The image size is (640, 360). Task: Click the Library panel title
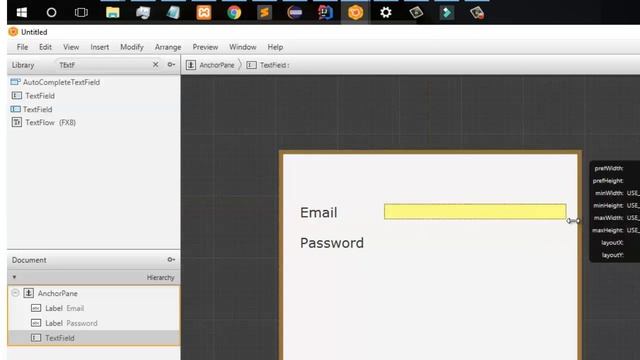[x=23, y=65]
